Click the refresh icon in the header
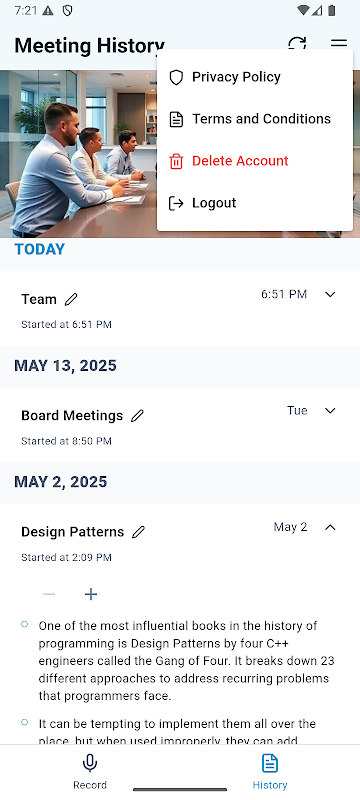 coord(297,43)
